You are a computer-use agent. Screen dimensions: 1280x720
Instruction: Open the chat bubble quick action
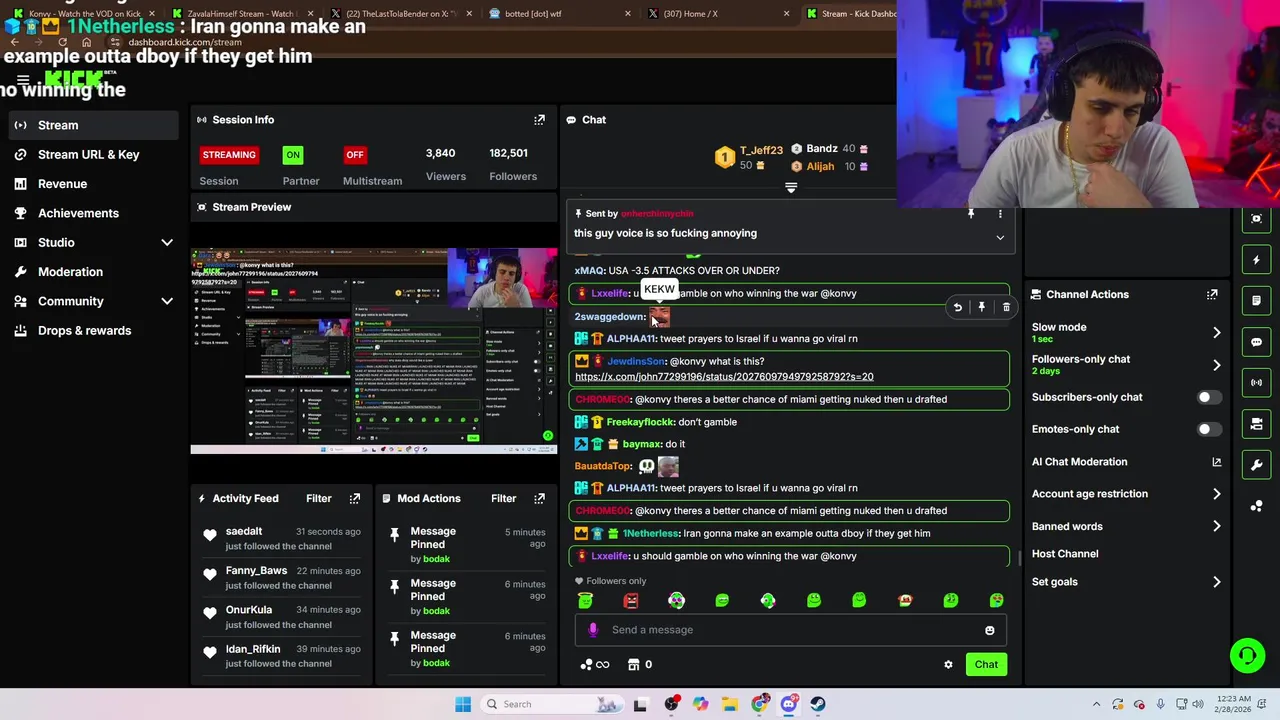(1257, 341)
